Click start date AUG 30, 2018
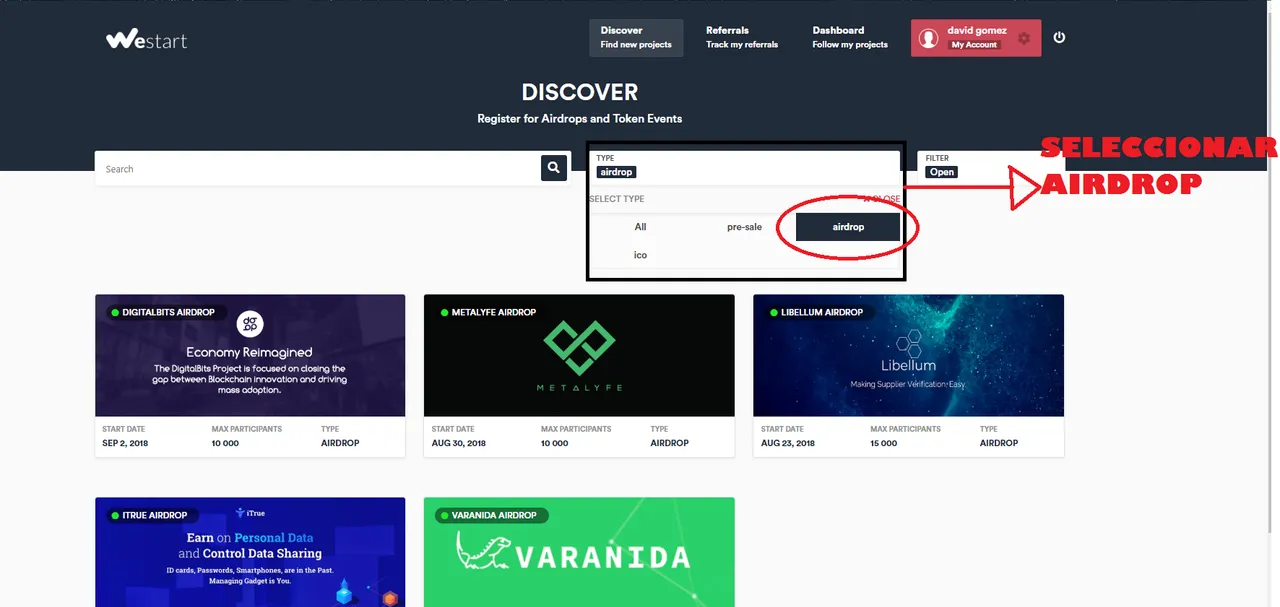This screenshot has height=607, width=1280. point(458,443)
